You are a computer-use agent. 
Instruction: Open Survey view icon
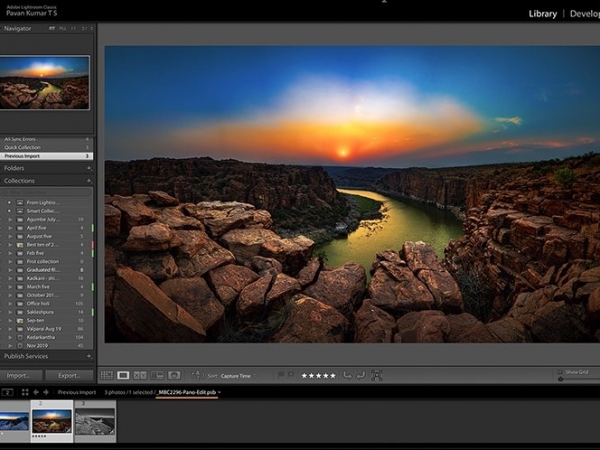tap(157, 375)
